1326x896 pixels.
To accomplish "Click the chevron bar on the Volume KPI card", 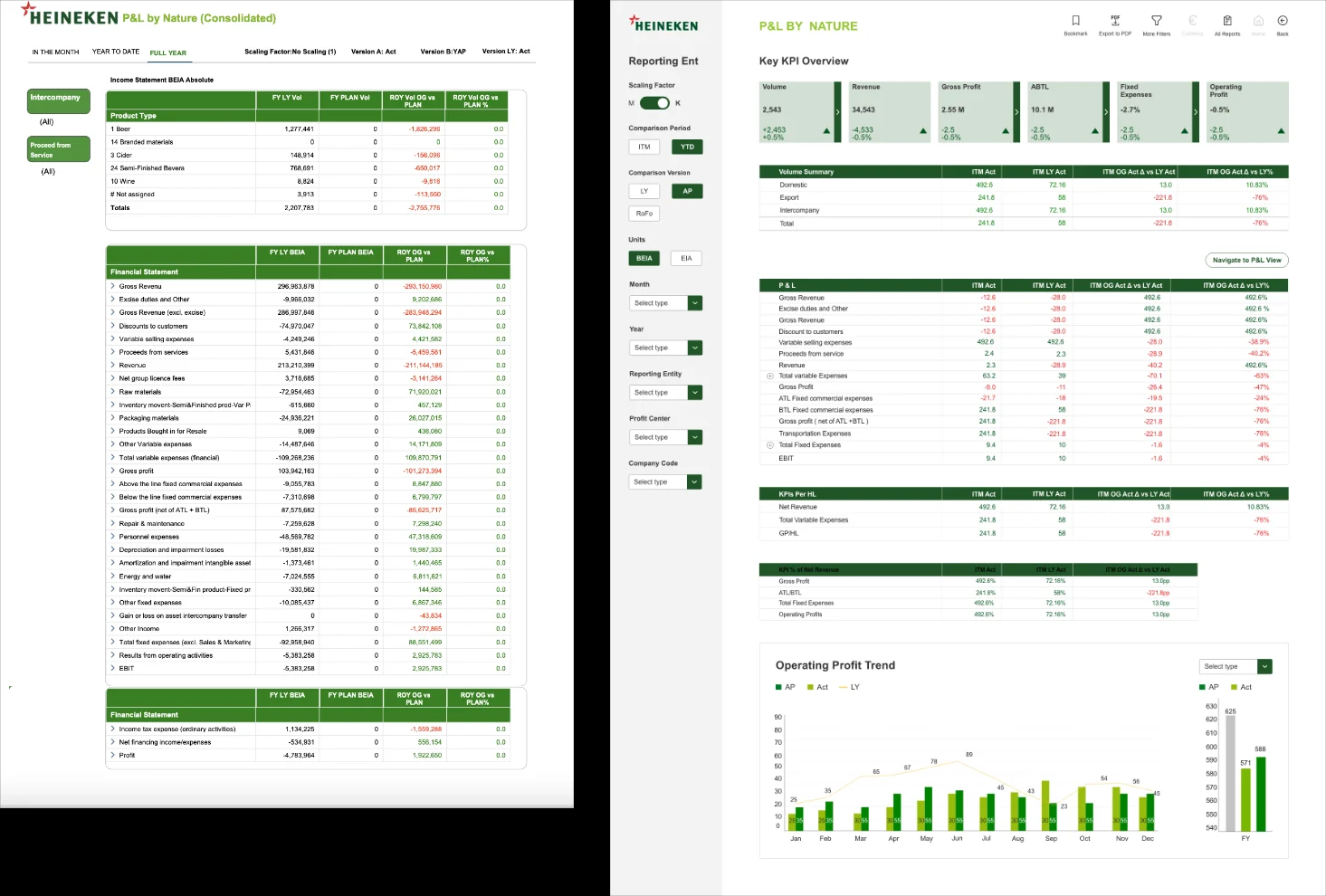I will coord(837,112).
